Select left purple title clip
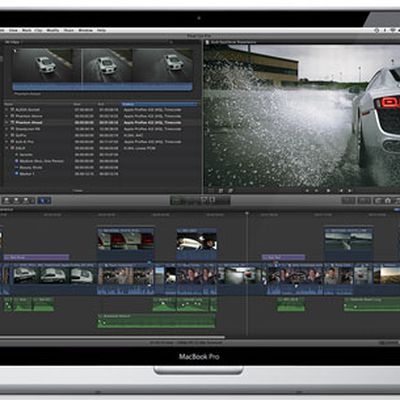400x400 pixels. tap(36, 257)
